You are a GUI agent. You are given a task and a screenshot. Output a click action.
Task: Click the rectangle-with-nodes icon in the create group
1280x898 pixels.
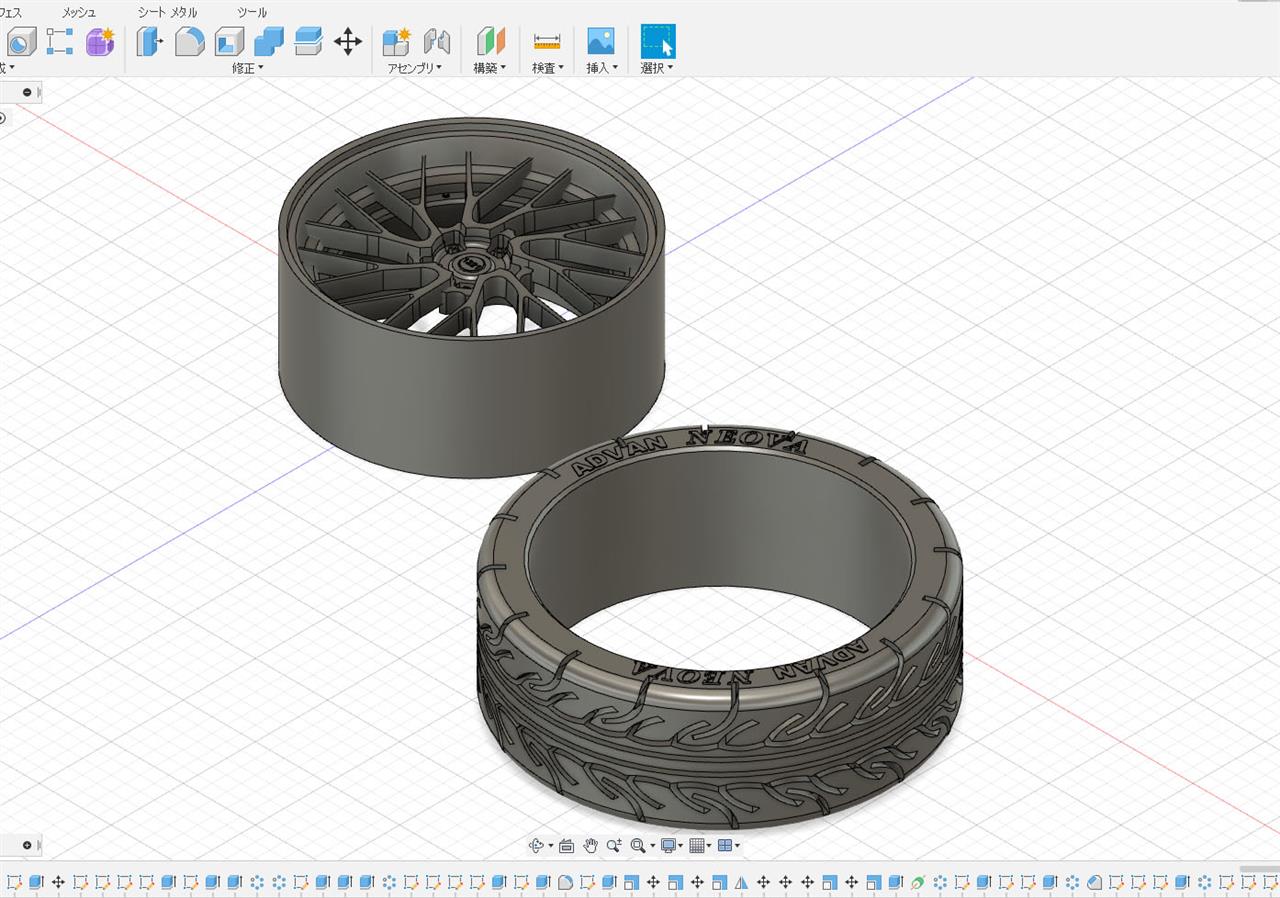click(60, 42)
